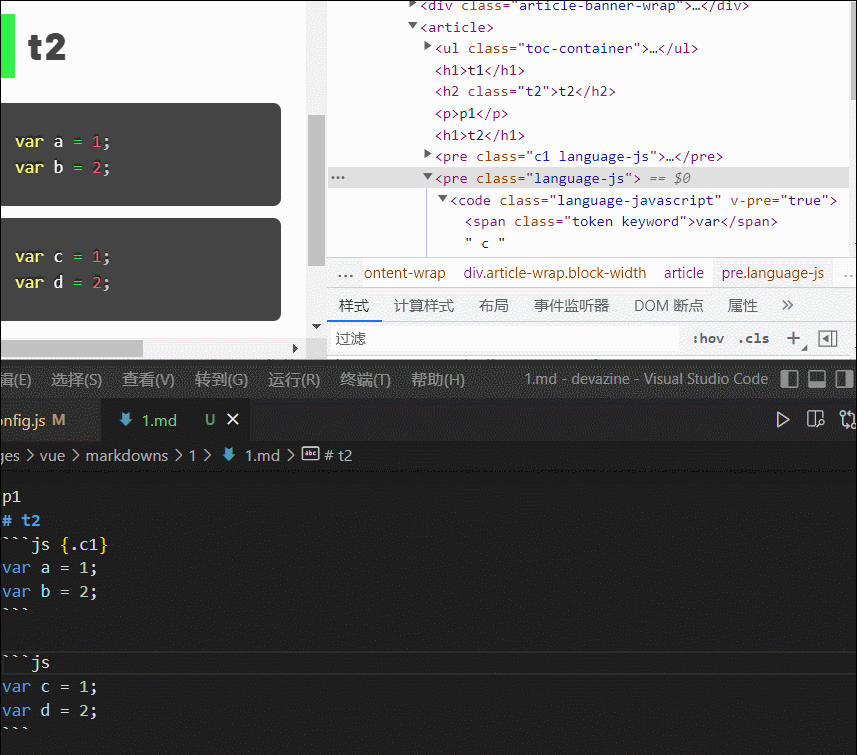Viewport: 857px width, 755px height.
Task: Focus the 过滤 styles filter field
Action: tap(503, 339)
